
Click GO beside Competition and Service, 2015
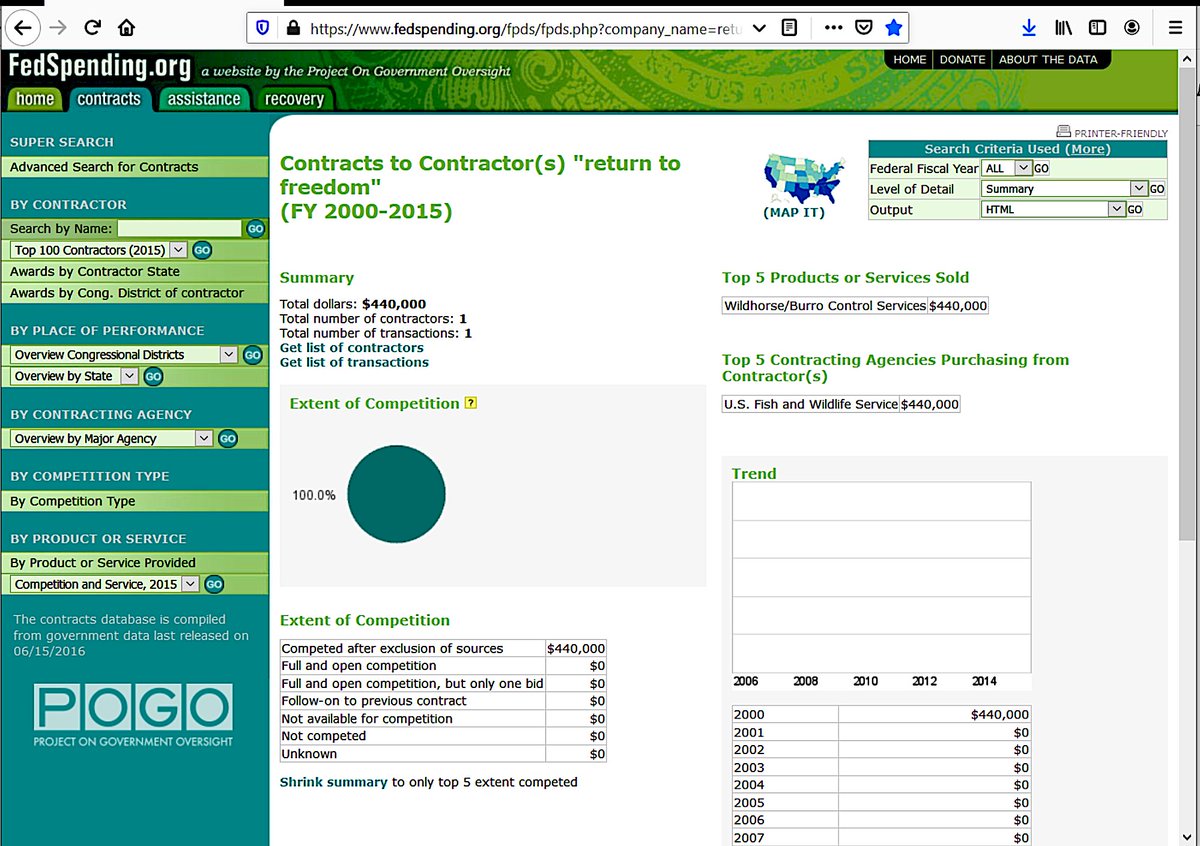pos(214,584)
